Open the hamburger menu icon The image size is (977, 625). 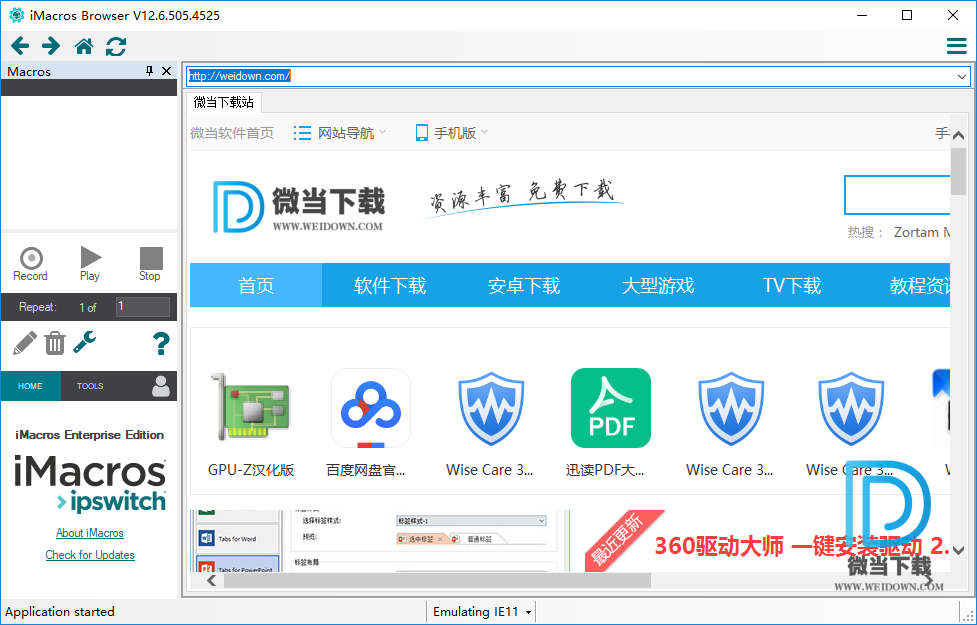point(956,46)
